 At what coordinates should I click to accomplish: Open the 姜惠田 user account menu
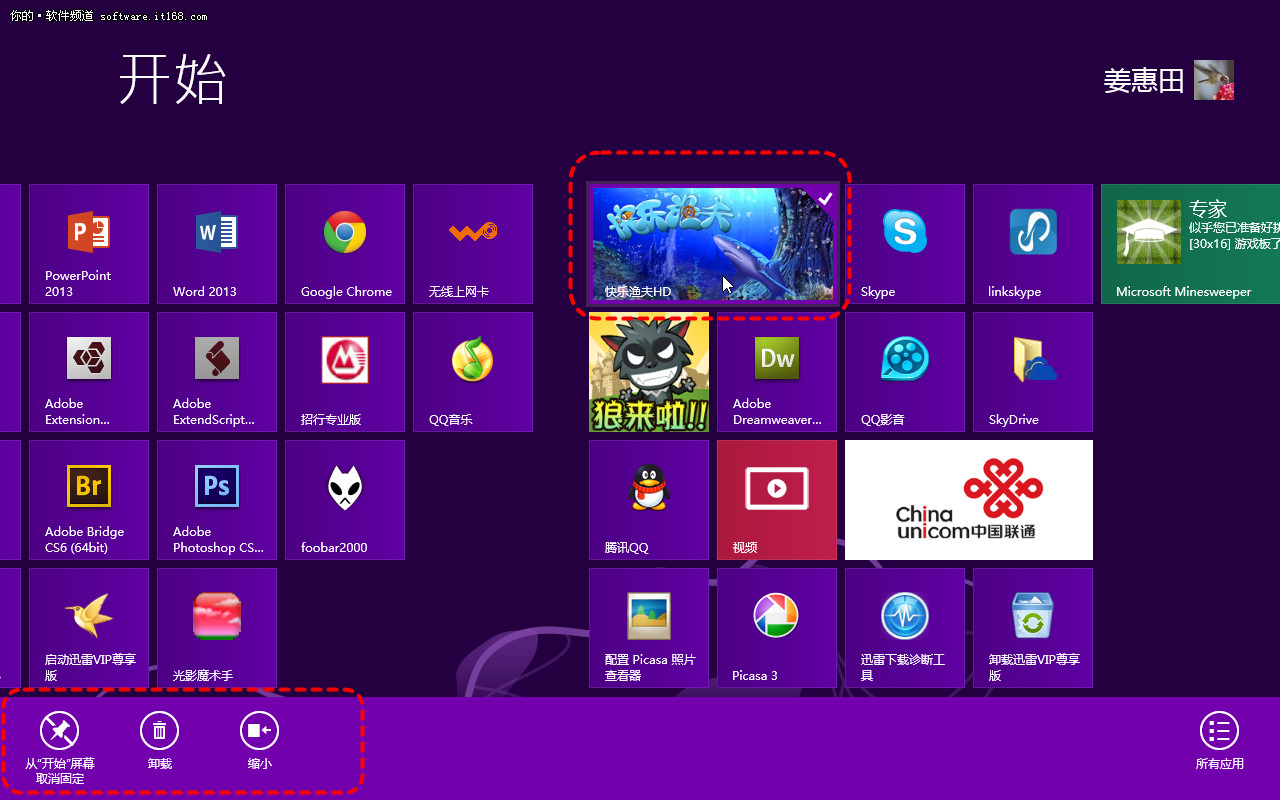(x=1168, y=80)
